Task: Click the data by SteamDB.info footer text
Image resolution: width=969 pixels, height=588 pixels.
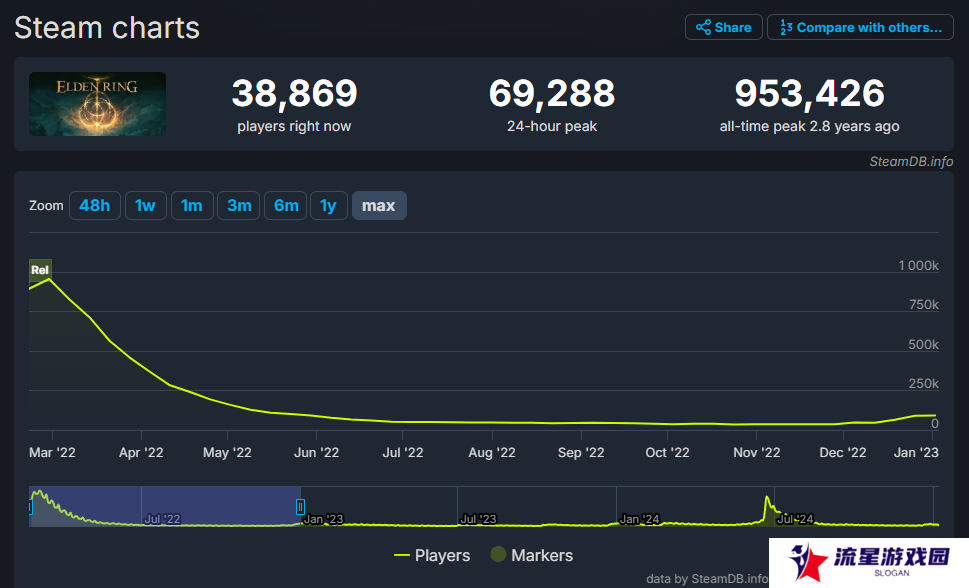Action: point(707,579)
